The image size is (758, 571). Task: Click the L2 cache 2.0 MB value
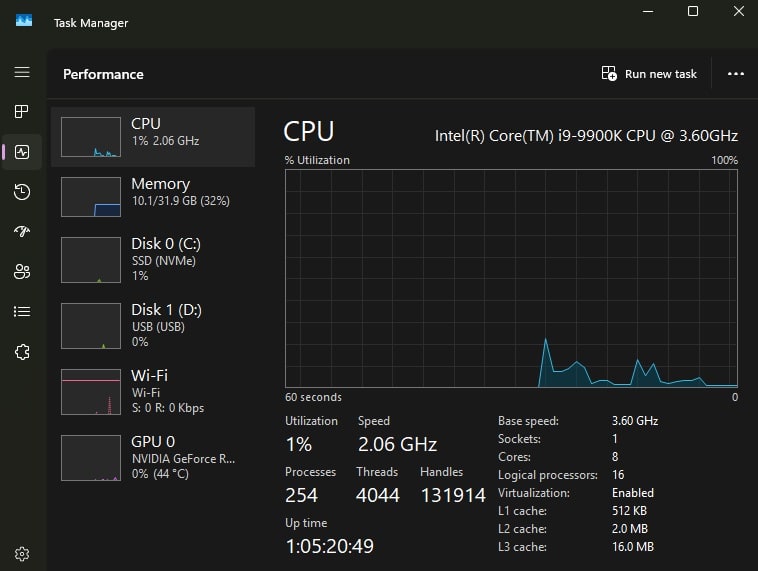click(x=629, y=528)
